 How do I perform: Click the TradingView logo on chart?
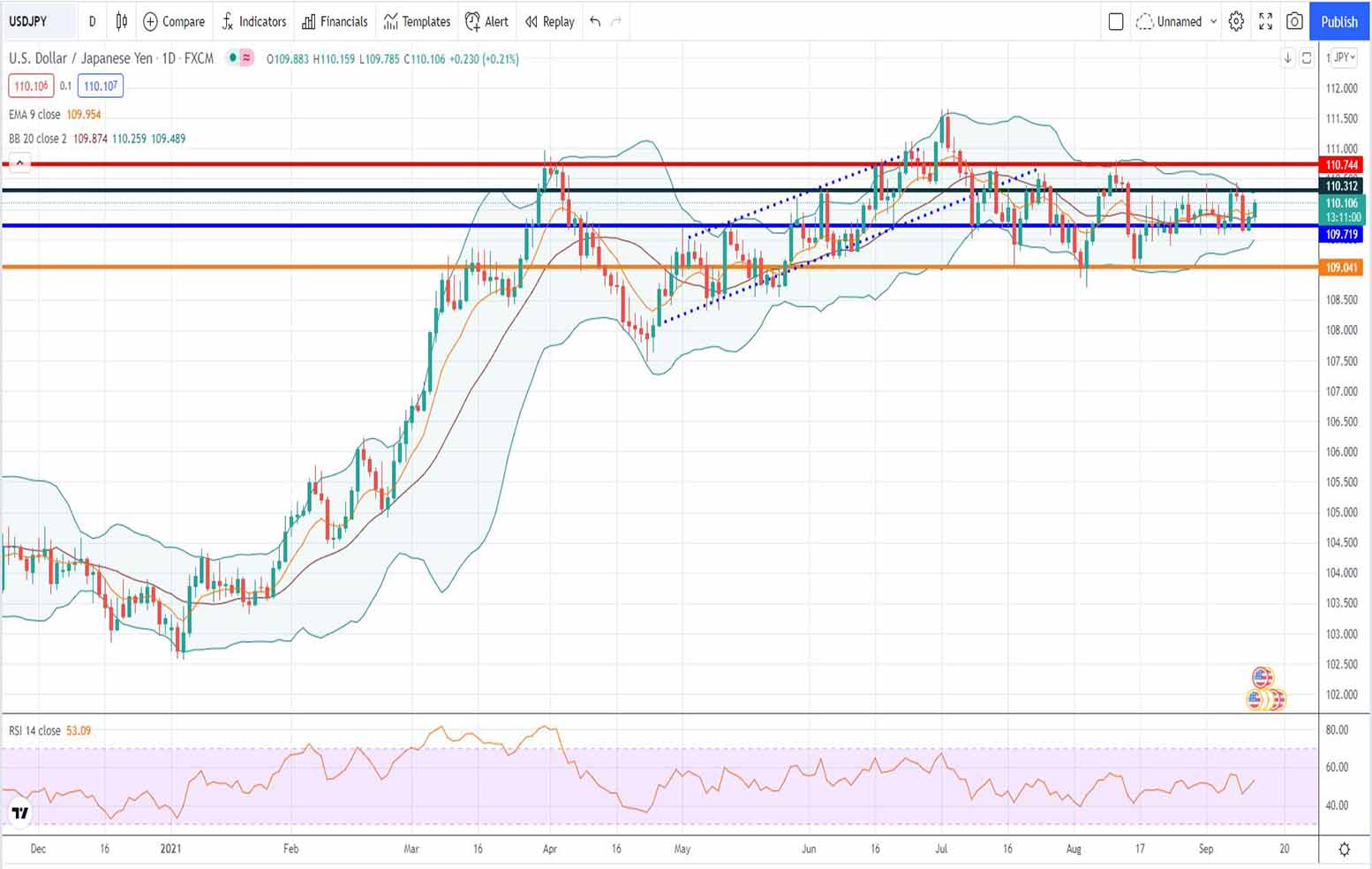(19, 812)
